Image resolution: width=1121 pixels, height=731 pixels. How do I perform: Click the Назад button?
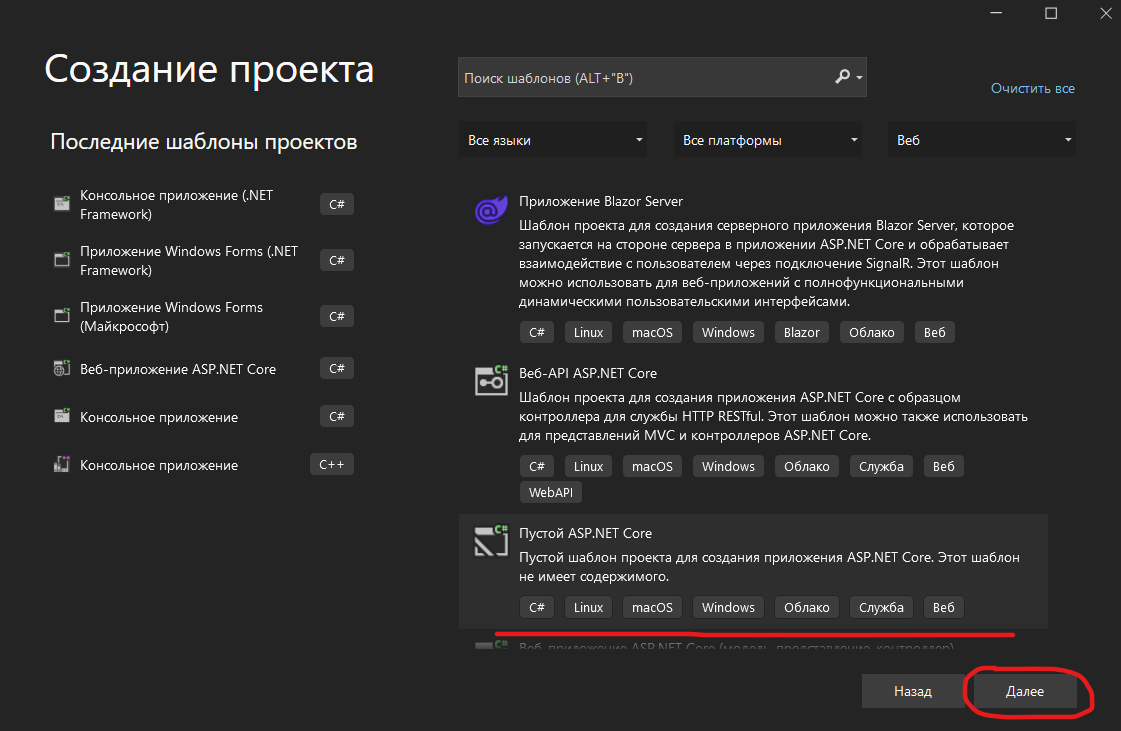click(913, 691)
